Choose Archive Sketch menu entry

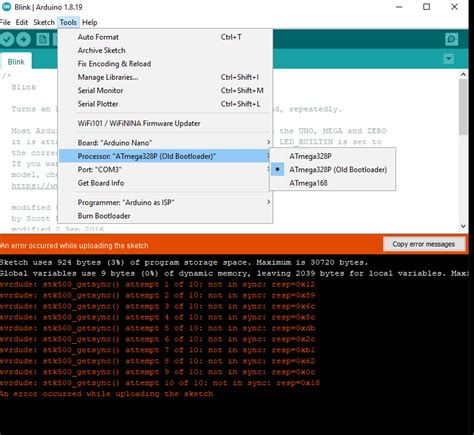pos(165,50)
